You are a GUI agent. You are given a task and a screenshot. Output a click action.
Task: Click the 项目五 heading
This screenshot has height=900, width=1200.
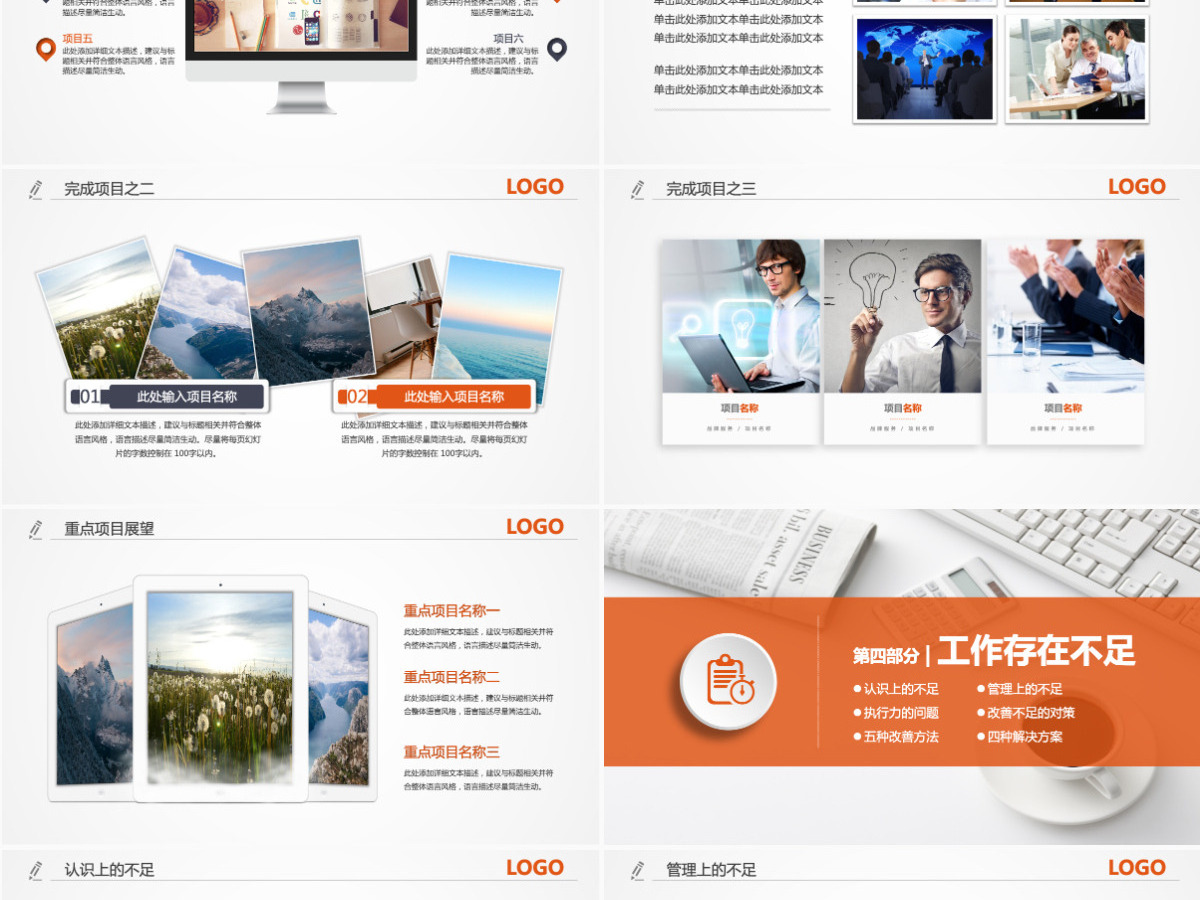coord(77,38)
